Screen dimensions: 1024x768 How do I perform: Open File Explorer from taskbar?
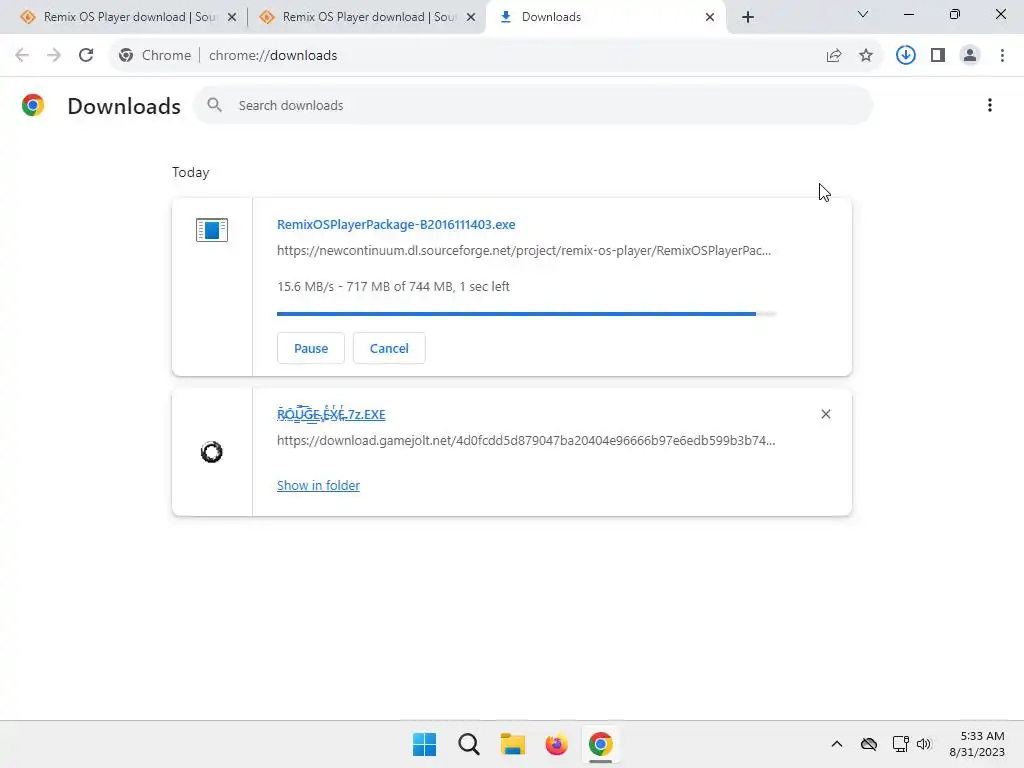coord(513,744)
